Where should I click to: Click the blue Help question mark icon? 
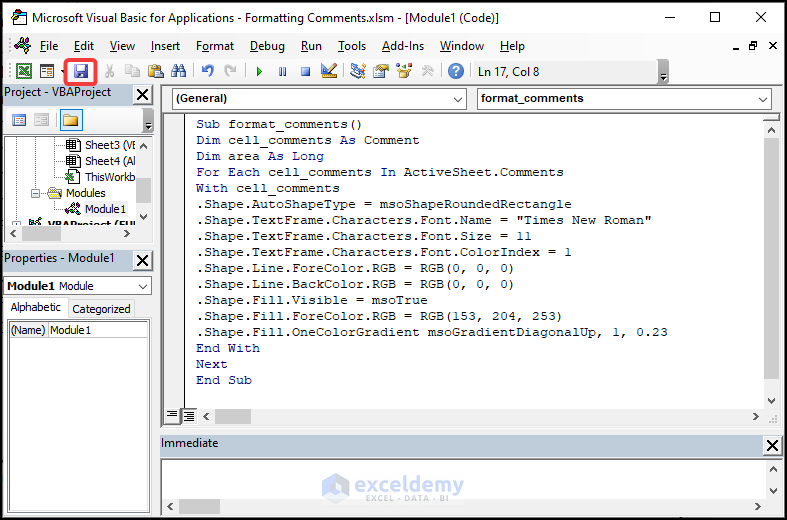(456, 72)
